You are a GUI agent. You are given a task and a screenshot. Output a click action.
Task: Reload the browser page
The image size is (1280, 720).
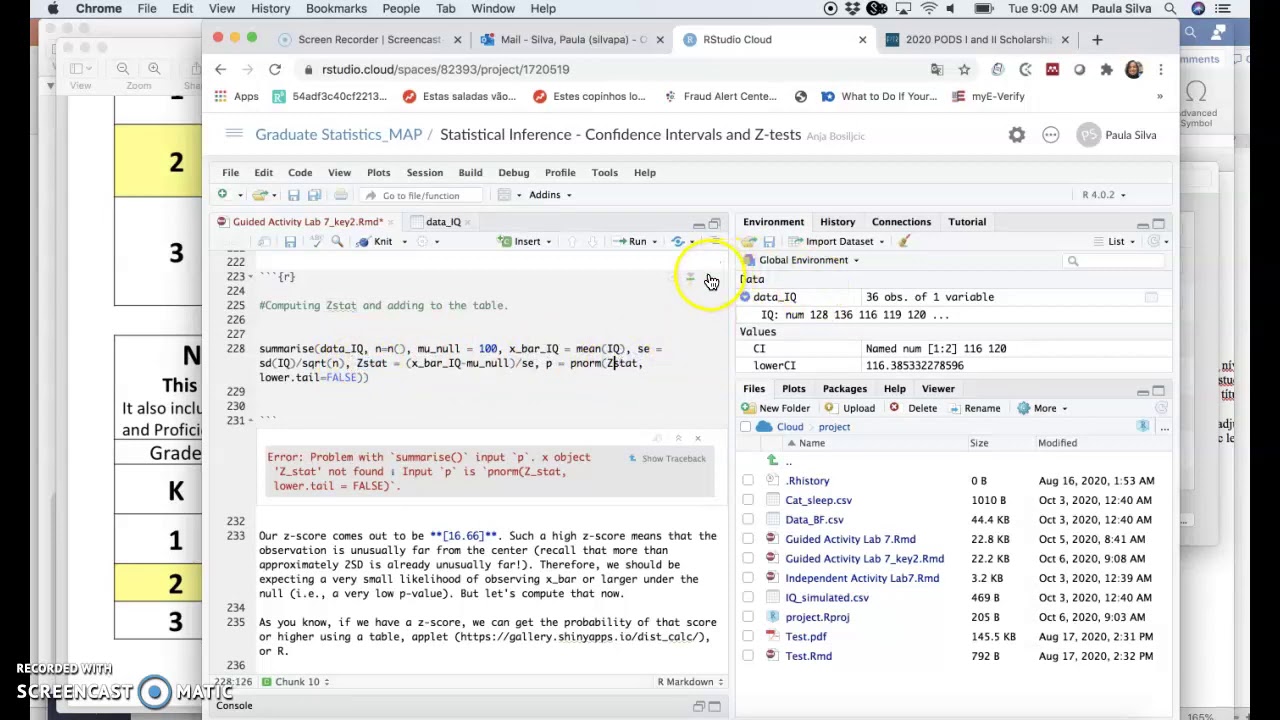coord(275,69)
